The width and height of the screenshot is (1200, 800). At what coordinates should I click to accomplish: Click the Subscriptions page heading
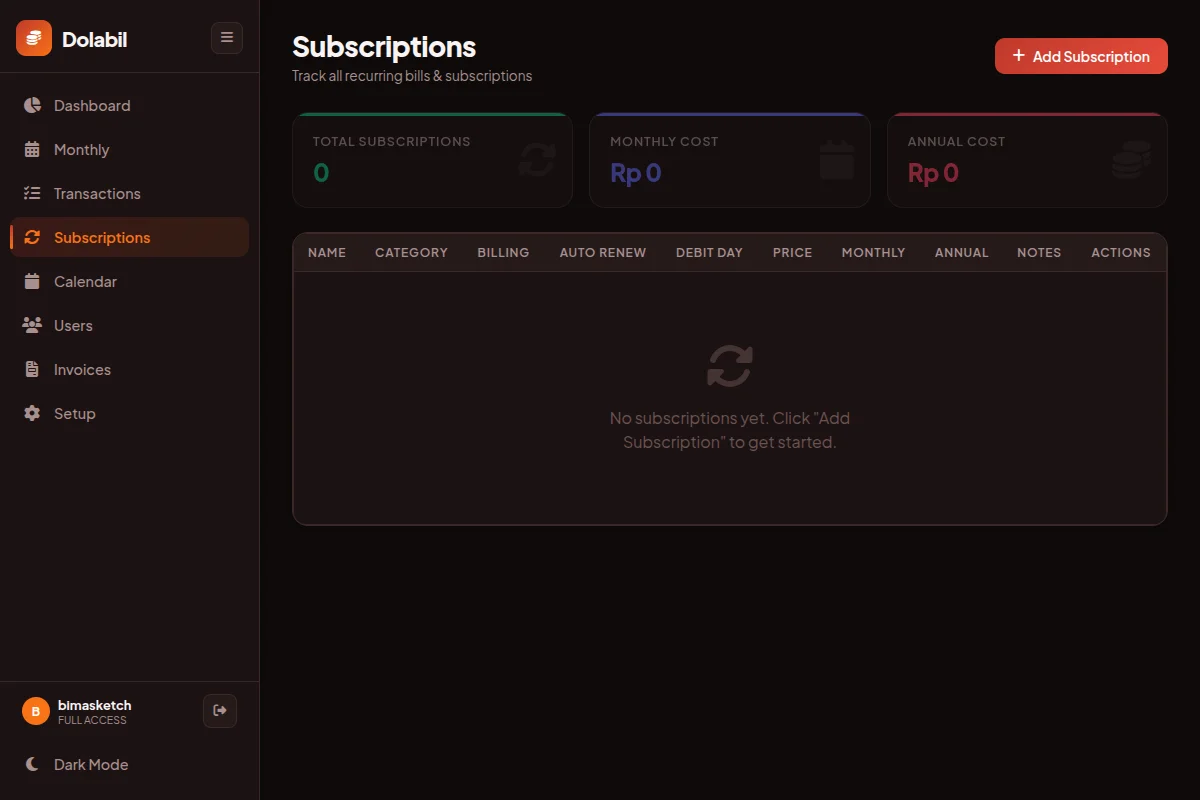coord(384,47)
